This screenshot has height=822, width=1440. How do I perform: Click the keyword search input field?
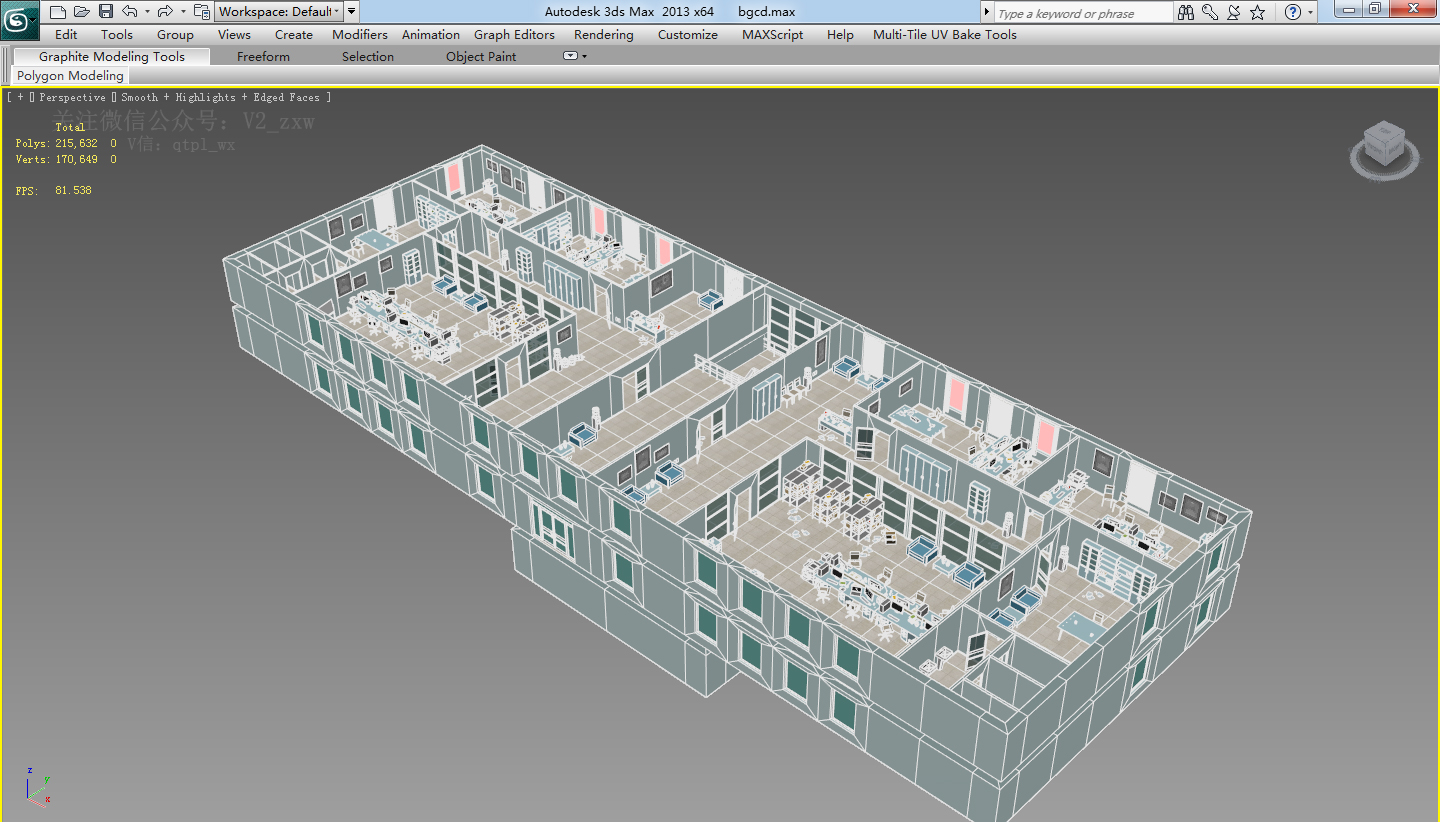pos(1083,13)
